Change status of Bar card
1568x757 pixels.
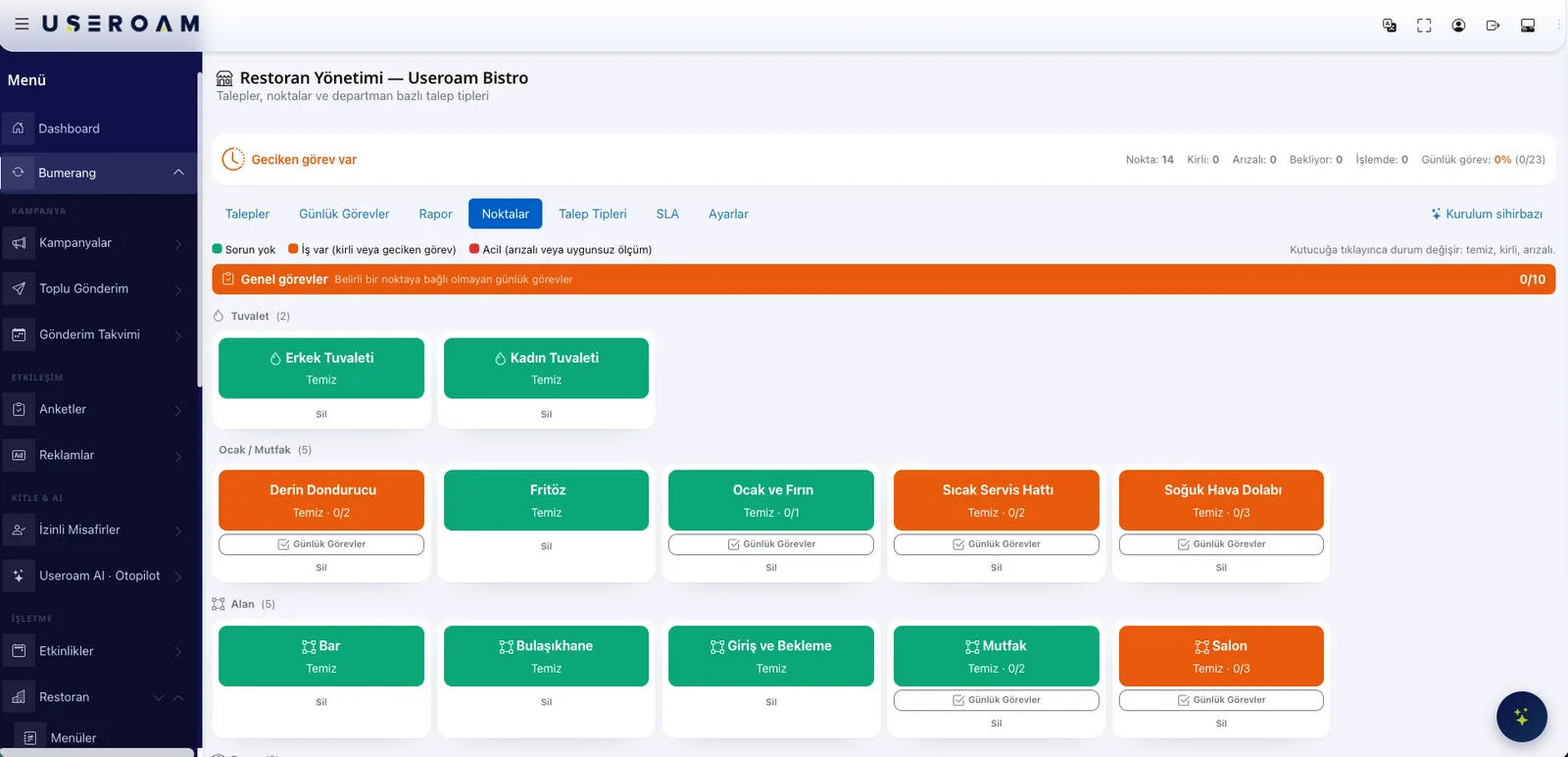point(321,656)
